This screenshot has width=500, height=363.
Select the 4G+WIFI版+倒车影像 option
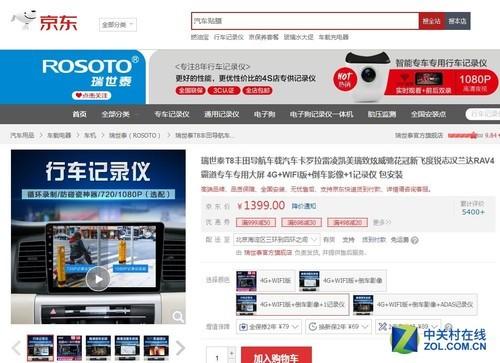tap(343, 281)
